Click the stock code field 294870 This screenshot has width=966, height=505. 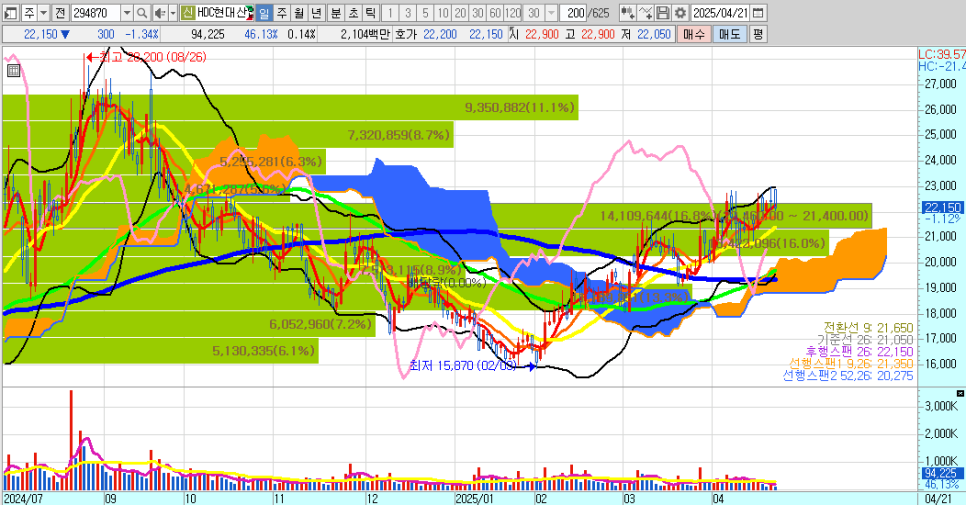coord(95,12)
